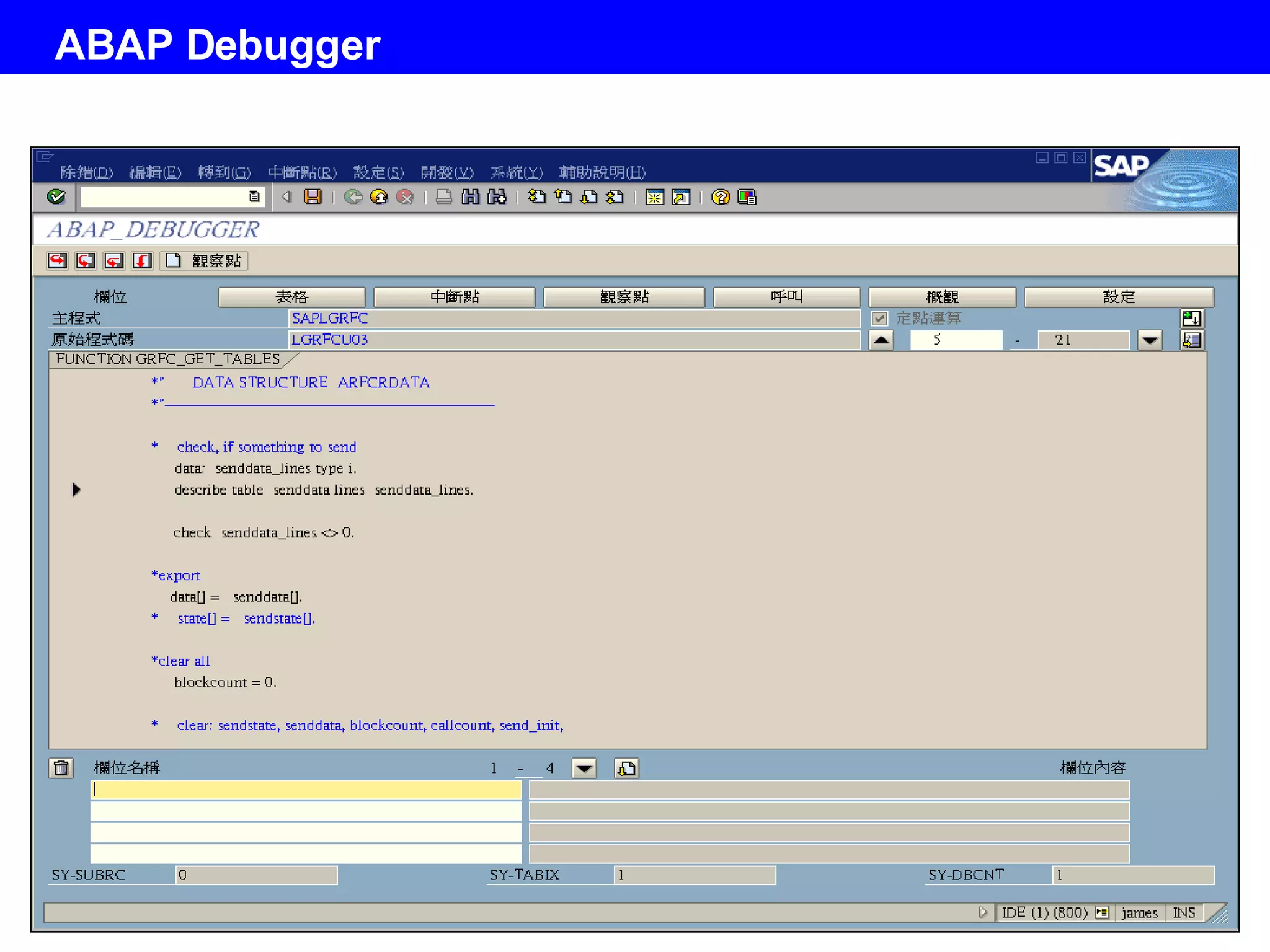Open the 設定(S) menu
This screenshot has height=952, width=1270.
click(x=379, y=172)
